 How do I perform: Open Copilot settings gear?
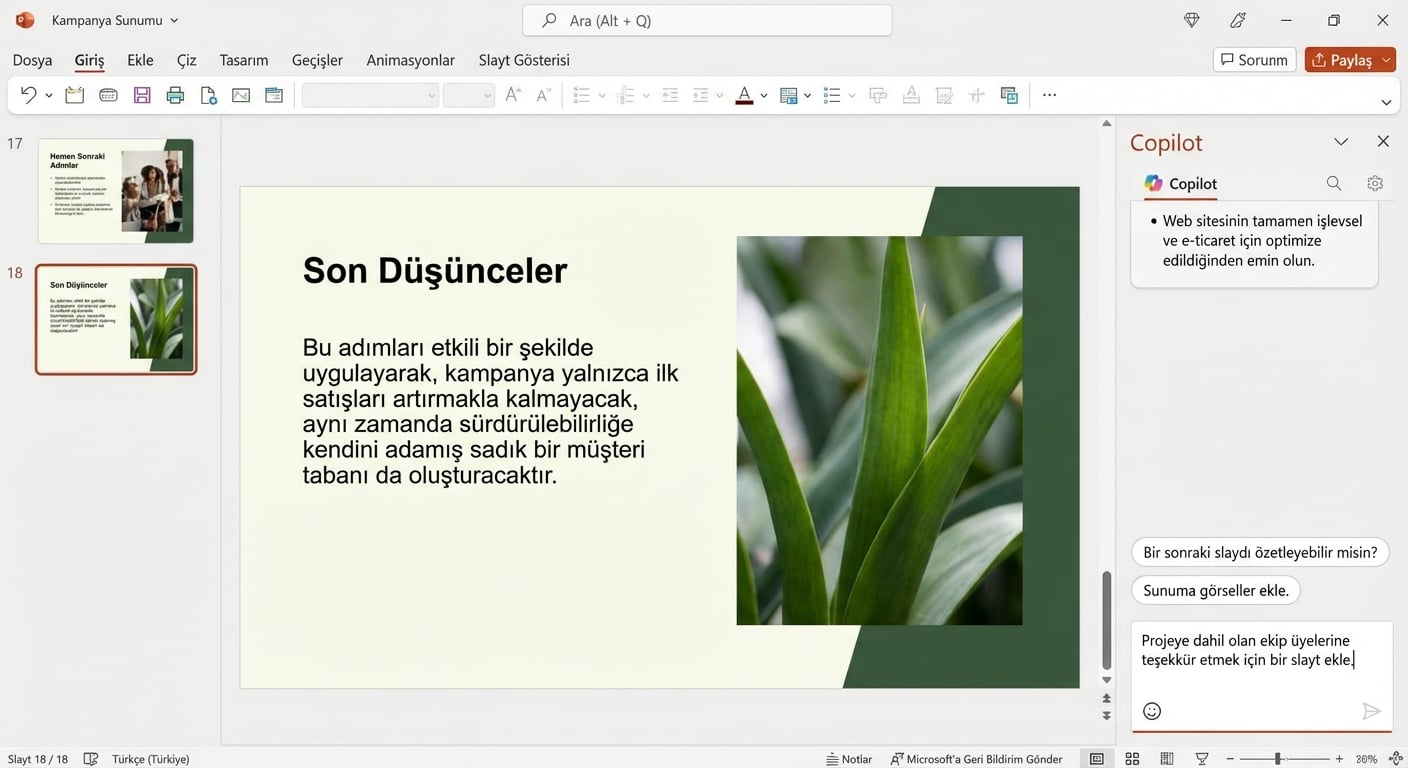[x=1375, y=183]
